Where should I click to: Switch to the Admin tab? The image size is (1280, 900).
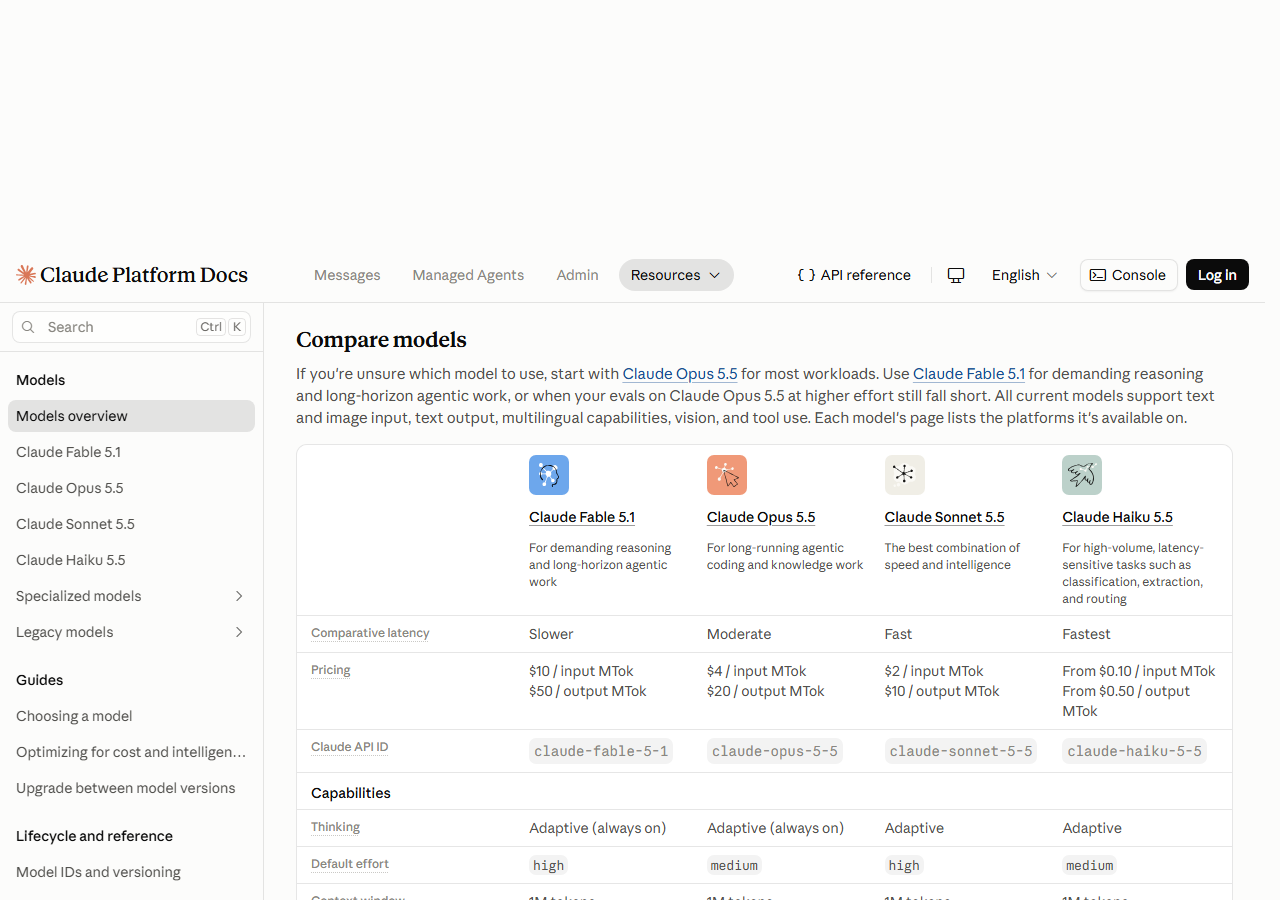click(578, 275)
